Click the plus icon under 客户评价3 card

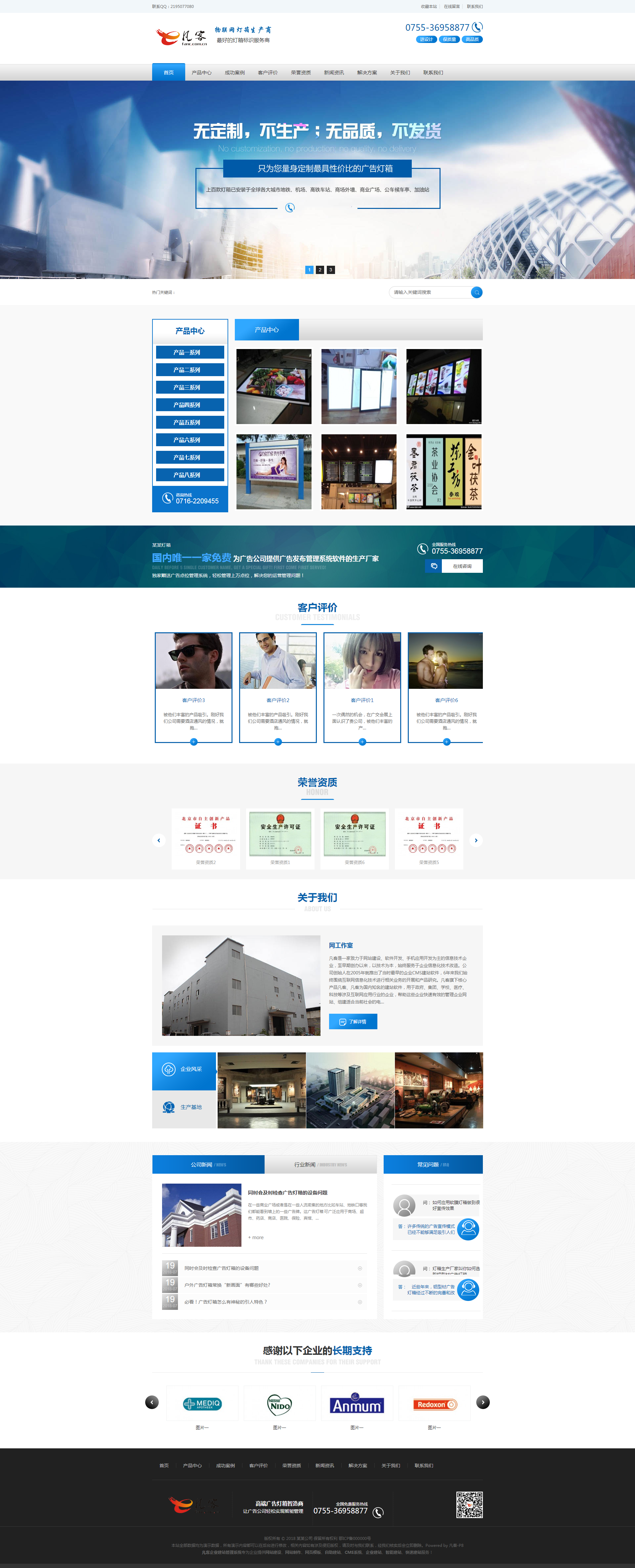pyautogui.click(x=193, y=741)
